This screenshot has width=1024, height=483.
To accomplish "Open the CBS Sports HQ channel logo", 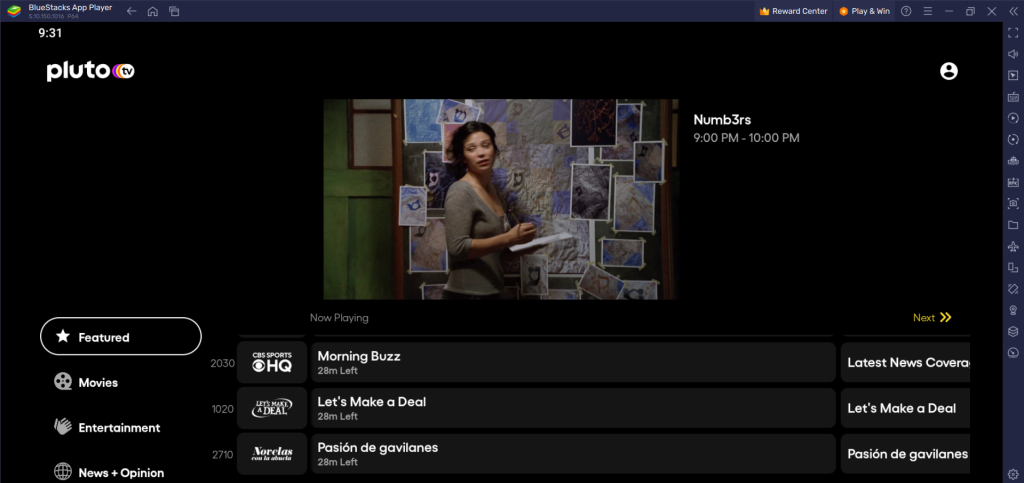I will pos(272,362).
